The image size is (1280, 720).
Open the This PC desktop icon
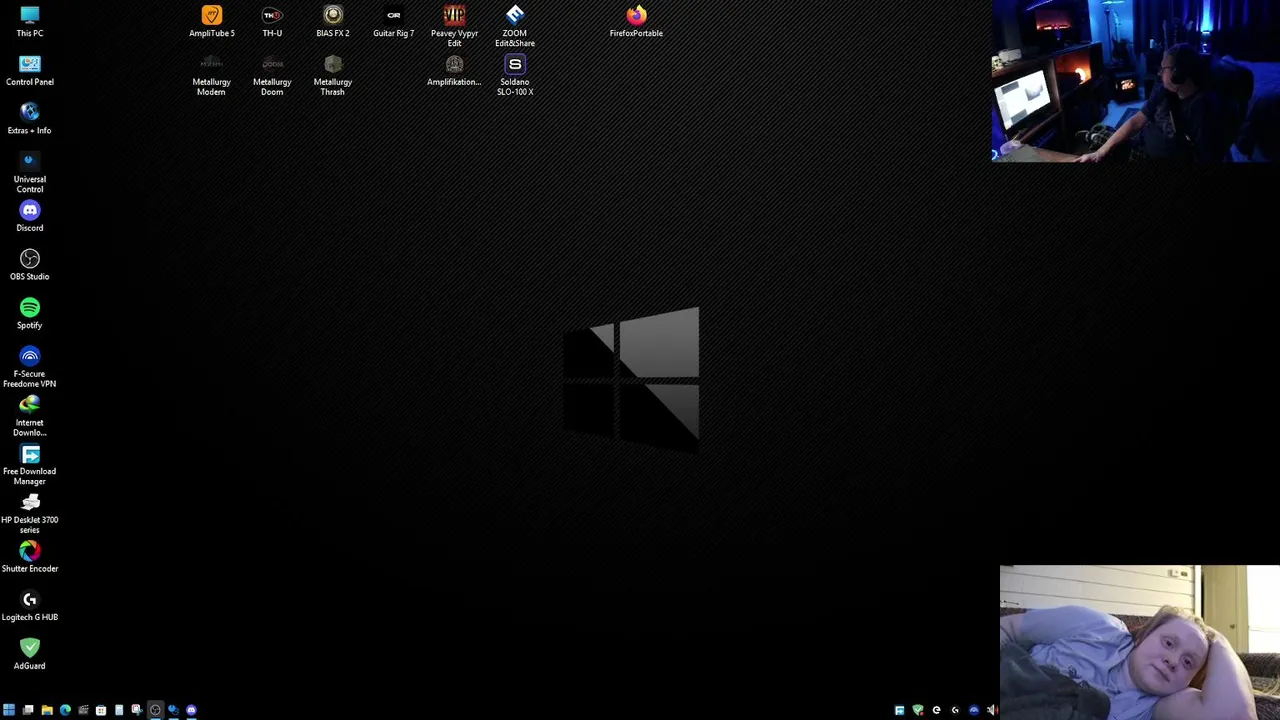click(x=30, y=21)
